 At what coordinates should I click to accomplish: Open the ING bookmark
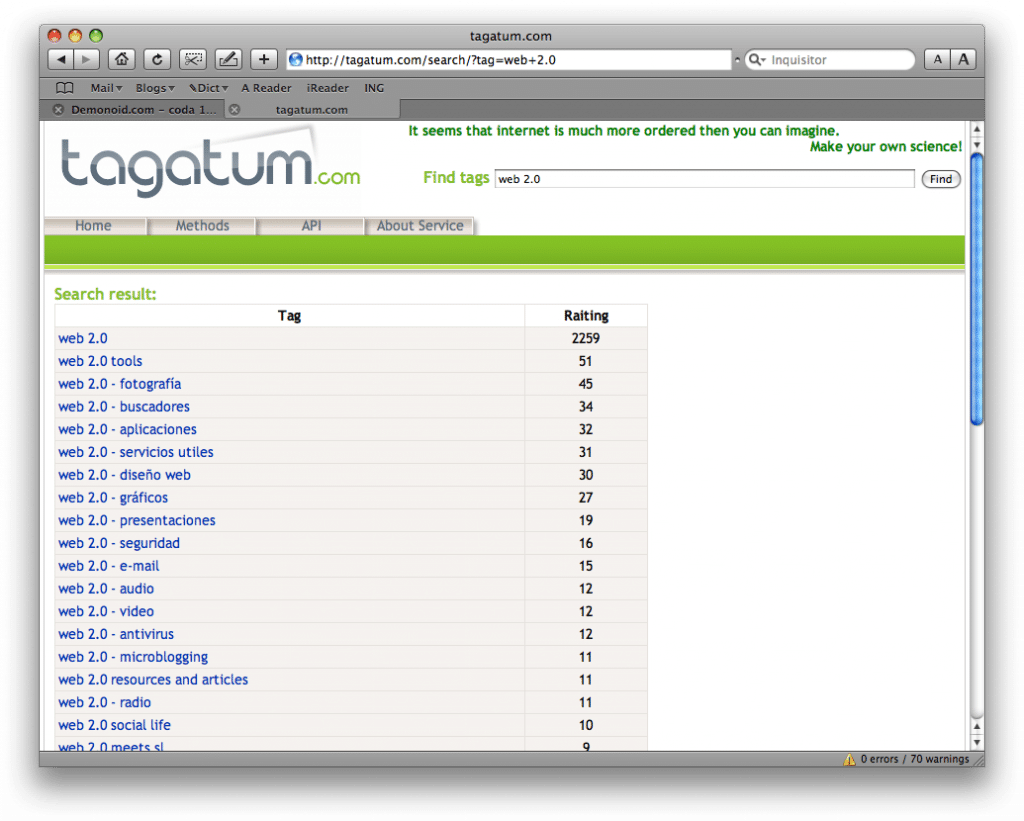[x=374, y=88]
